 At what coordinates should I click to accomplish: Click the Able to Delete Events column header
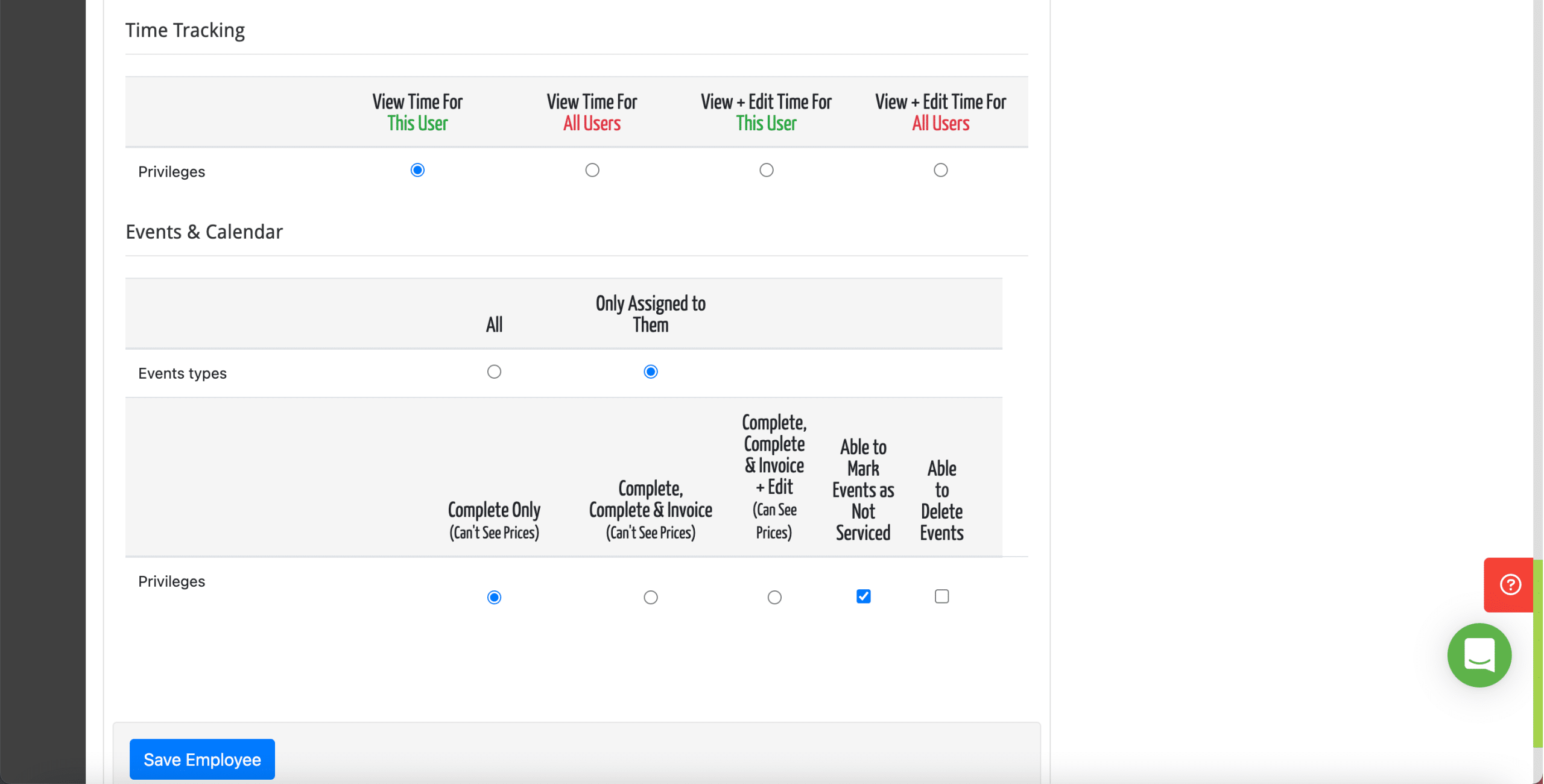click(x=942, y=501)
